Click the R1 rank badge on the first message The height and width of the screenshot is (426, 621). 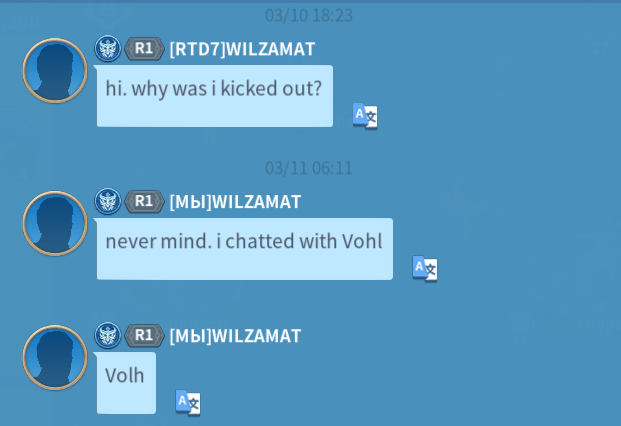coord(144,49)
